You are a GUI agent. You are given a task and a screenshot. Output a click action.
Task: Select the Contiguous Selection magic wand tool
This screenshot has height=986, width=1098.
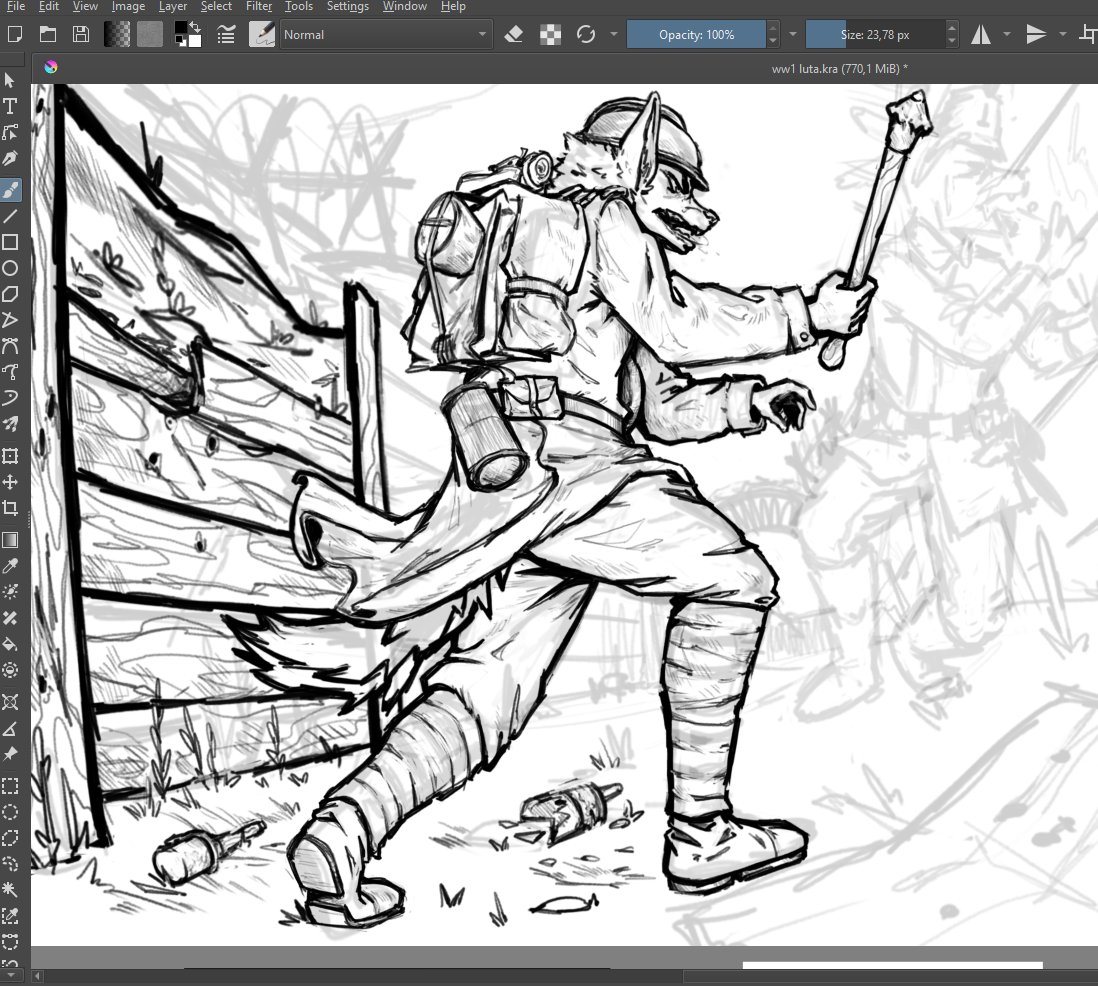pos(10,889)
